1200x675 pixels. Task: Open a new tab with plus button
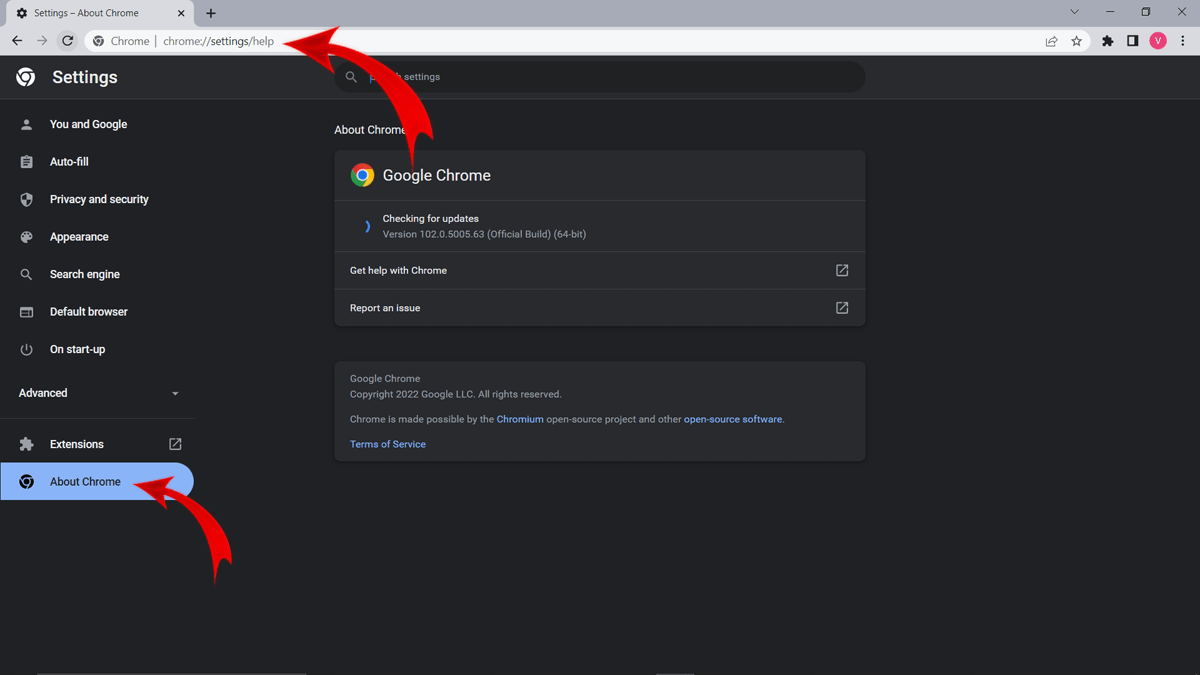click(x=211, y=13)
